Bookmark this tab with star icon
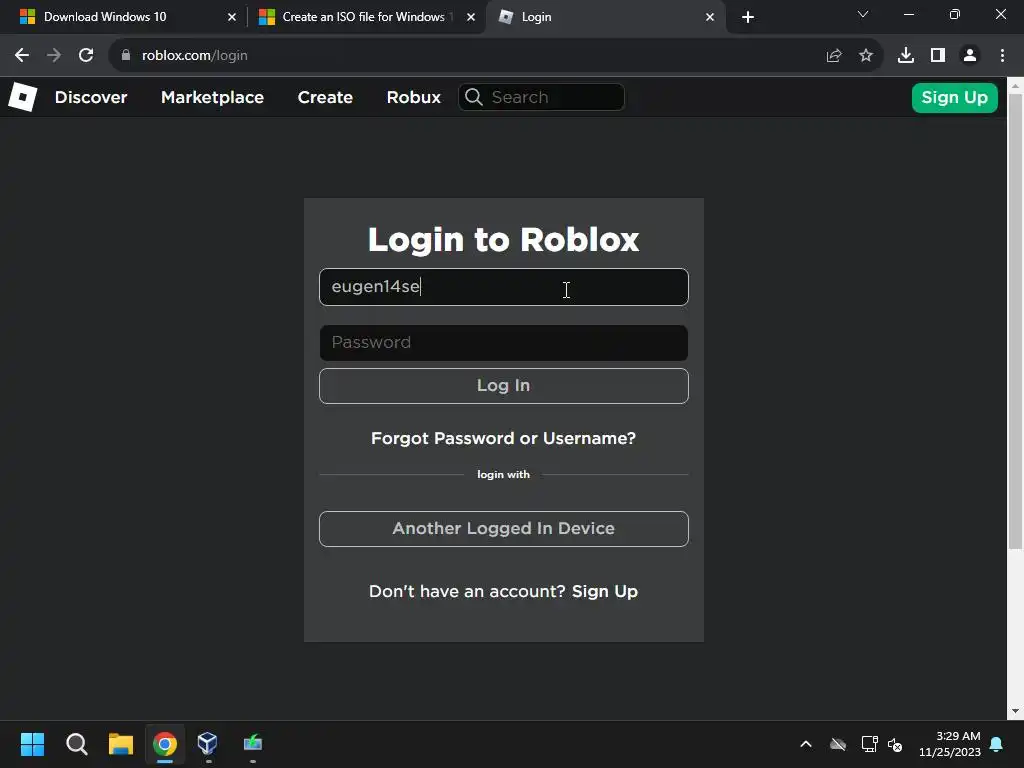 (x=866, y=56)
